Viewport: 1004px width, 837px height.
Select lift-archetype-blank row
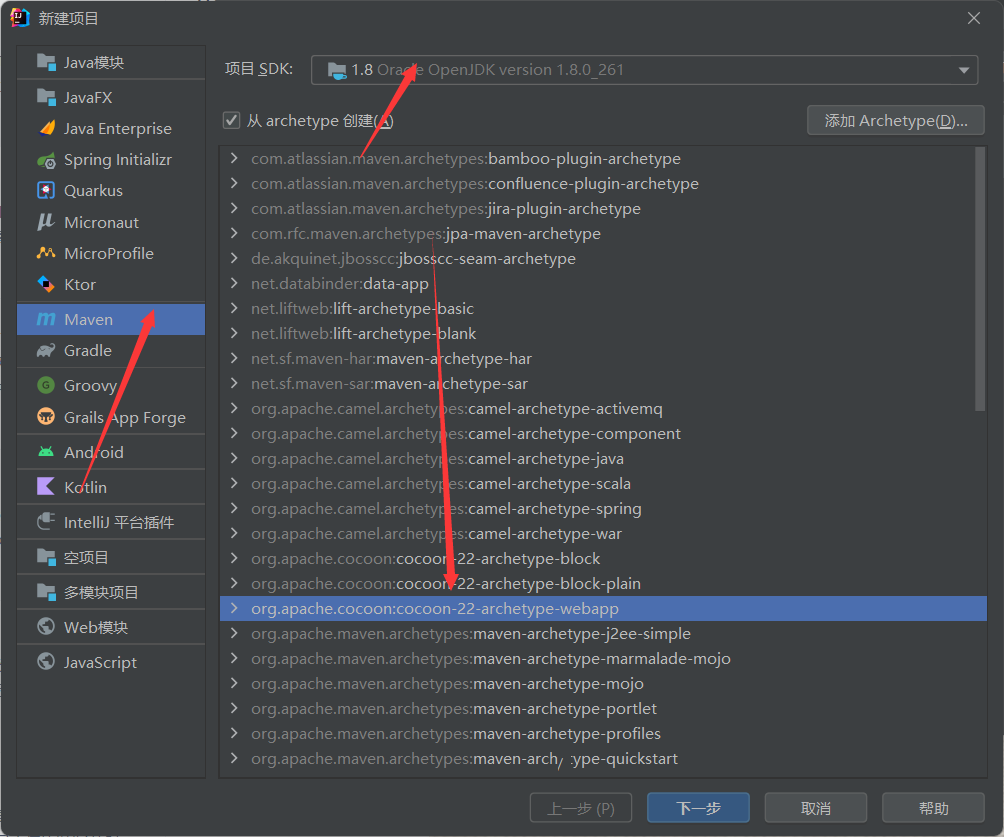click(603, 334)
